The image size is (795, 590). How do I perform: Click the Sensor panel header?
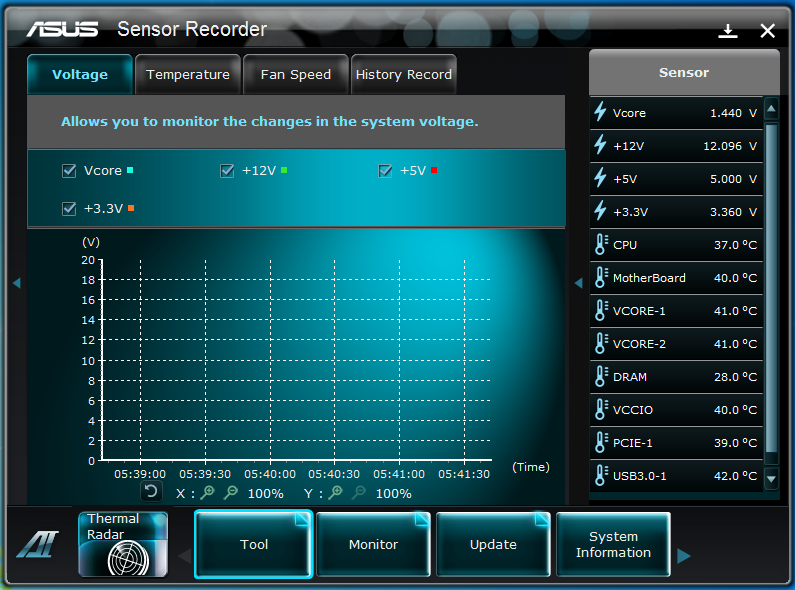tap(684, 72)
